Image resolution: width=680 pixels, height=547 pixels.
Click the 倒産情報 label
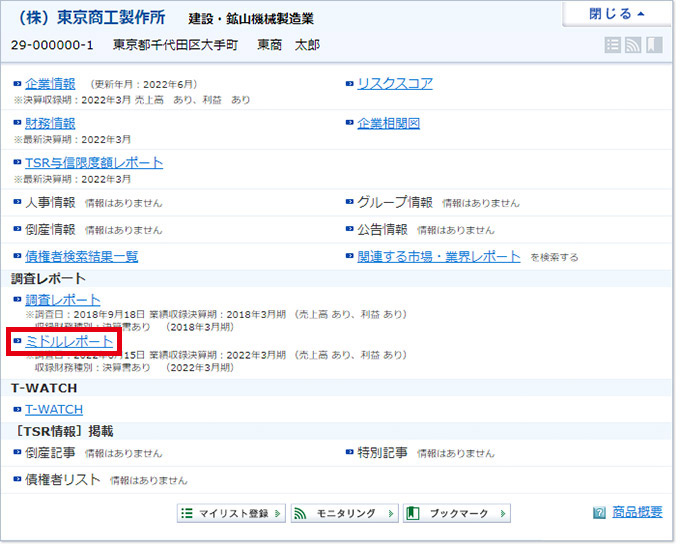click(50, 229)
